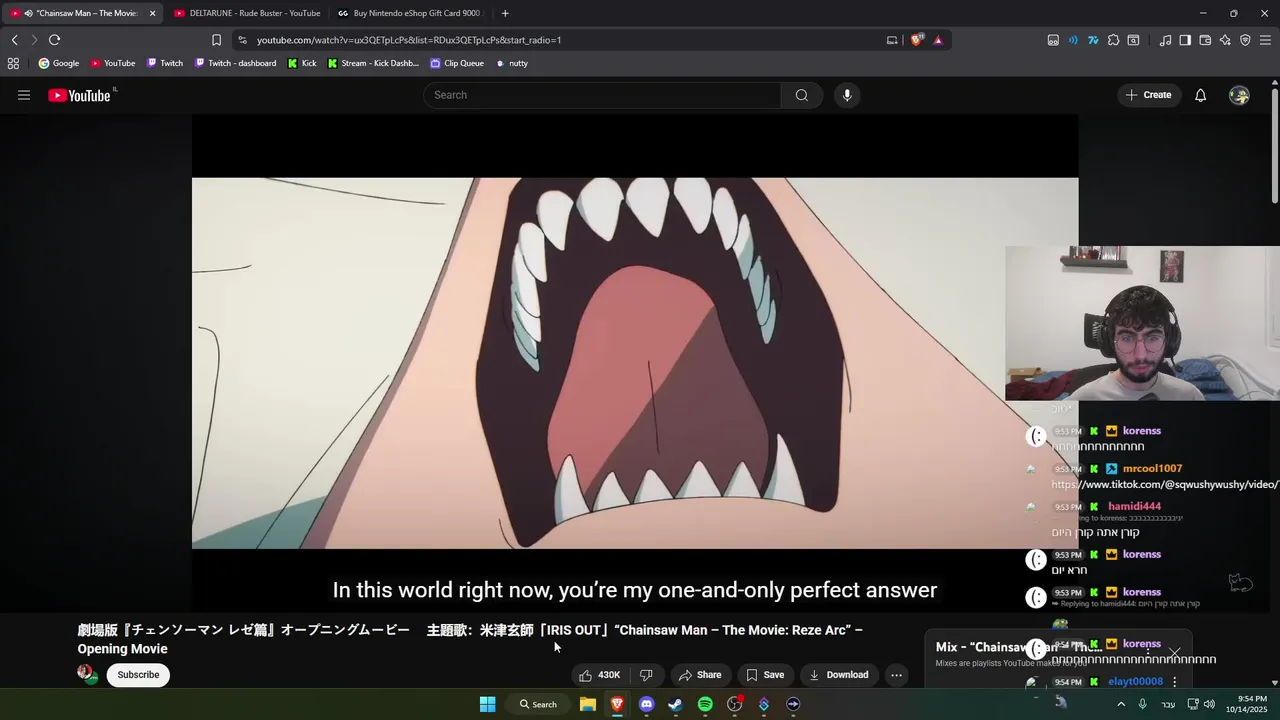Open Windows Start menu
The width and height of the screenshot is (1280, 720).
tap(487, 704)
